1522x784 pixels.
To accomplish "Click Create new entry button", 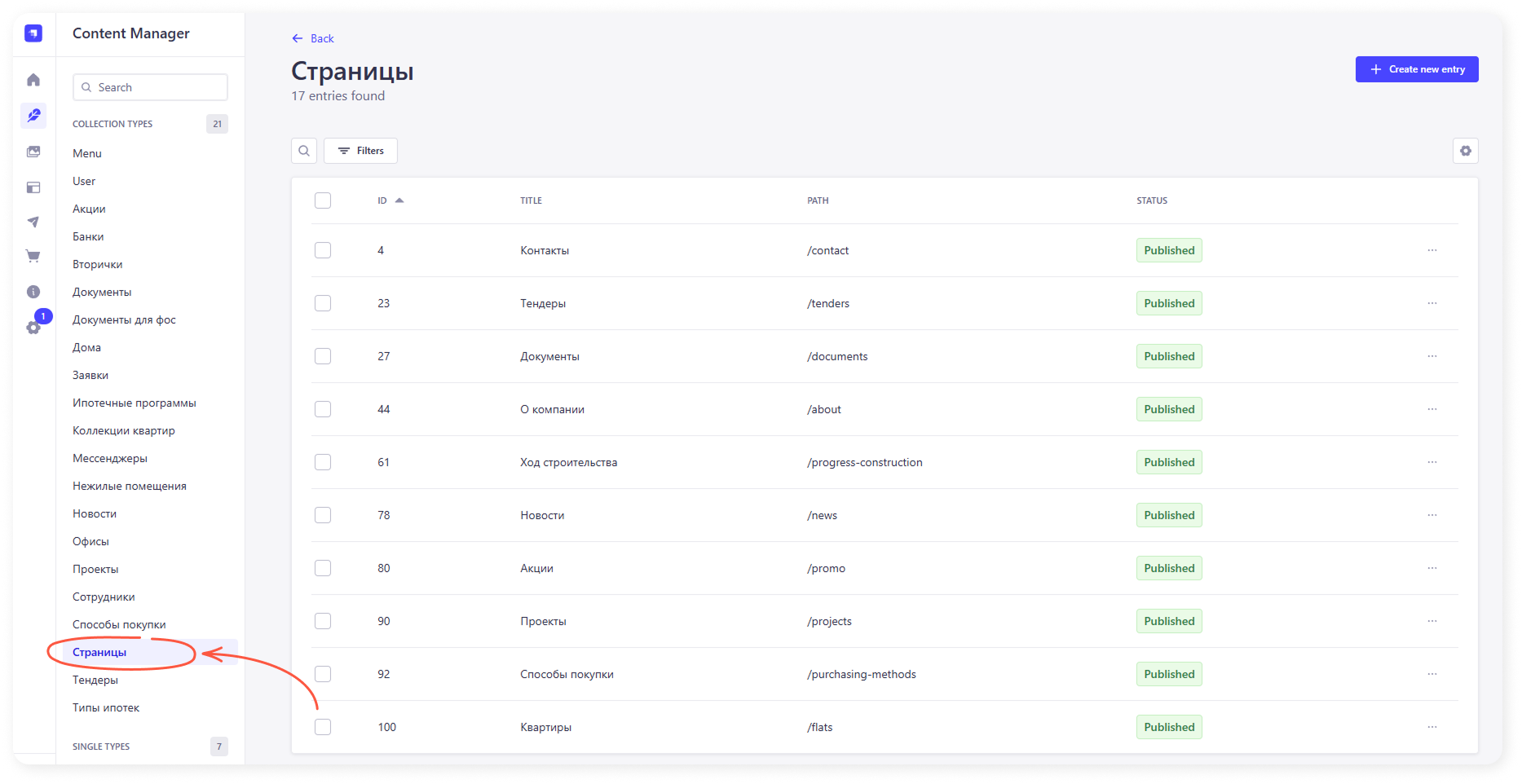I will (1416, 69).
